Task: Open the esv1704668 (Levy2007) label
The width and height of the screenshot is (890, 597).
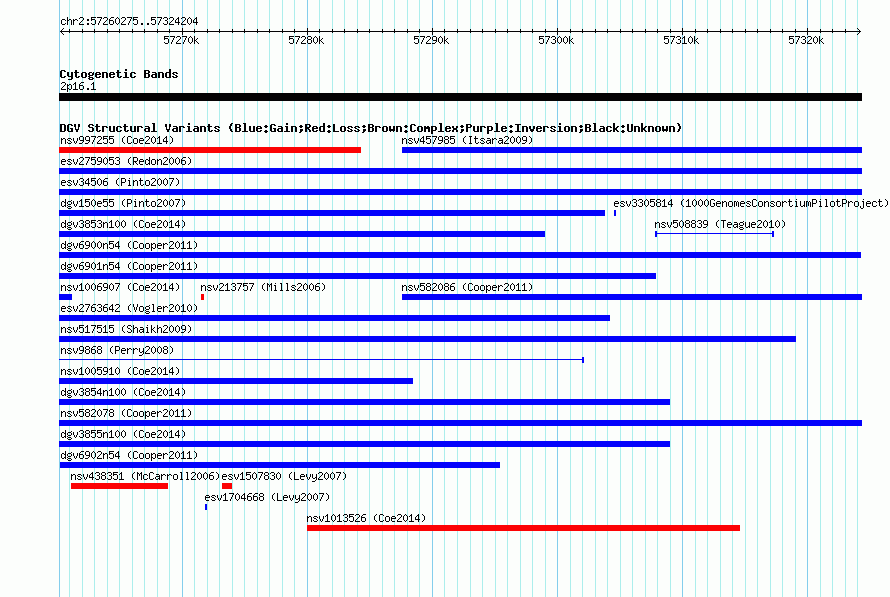Action: point(267,497)
